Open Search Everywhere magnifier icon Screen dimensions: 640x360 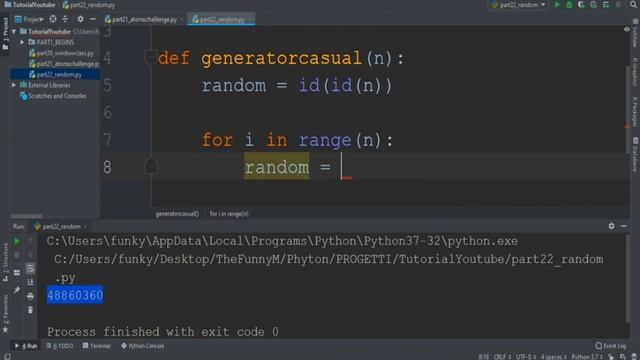click(634, 5)
